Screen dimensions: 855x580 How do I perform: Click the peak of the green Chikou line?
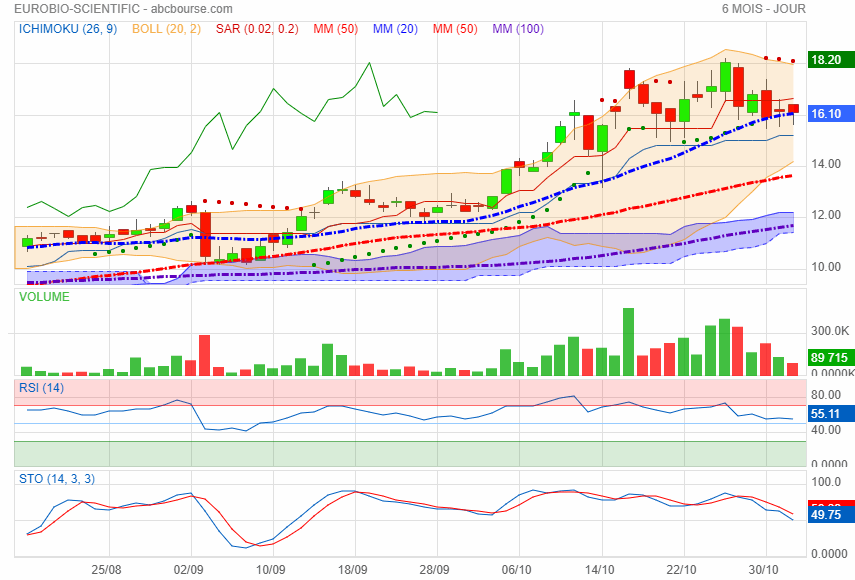[x=369, y=63]
